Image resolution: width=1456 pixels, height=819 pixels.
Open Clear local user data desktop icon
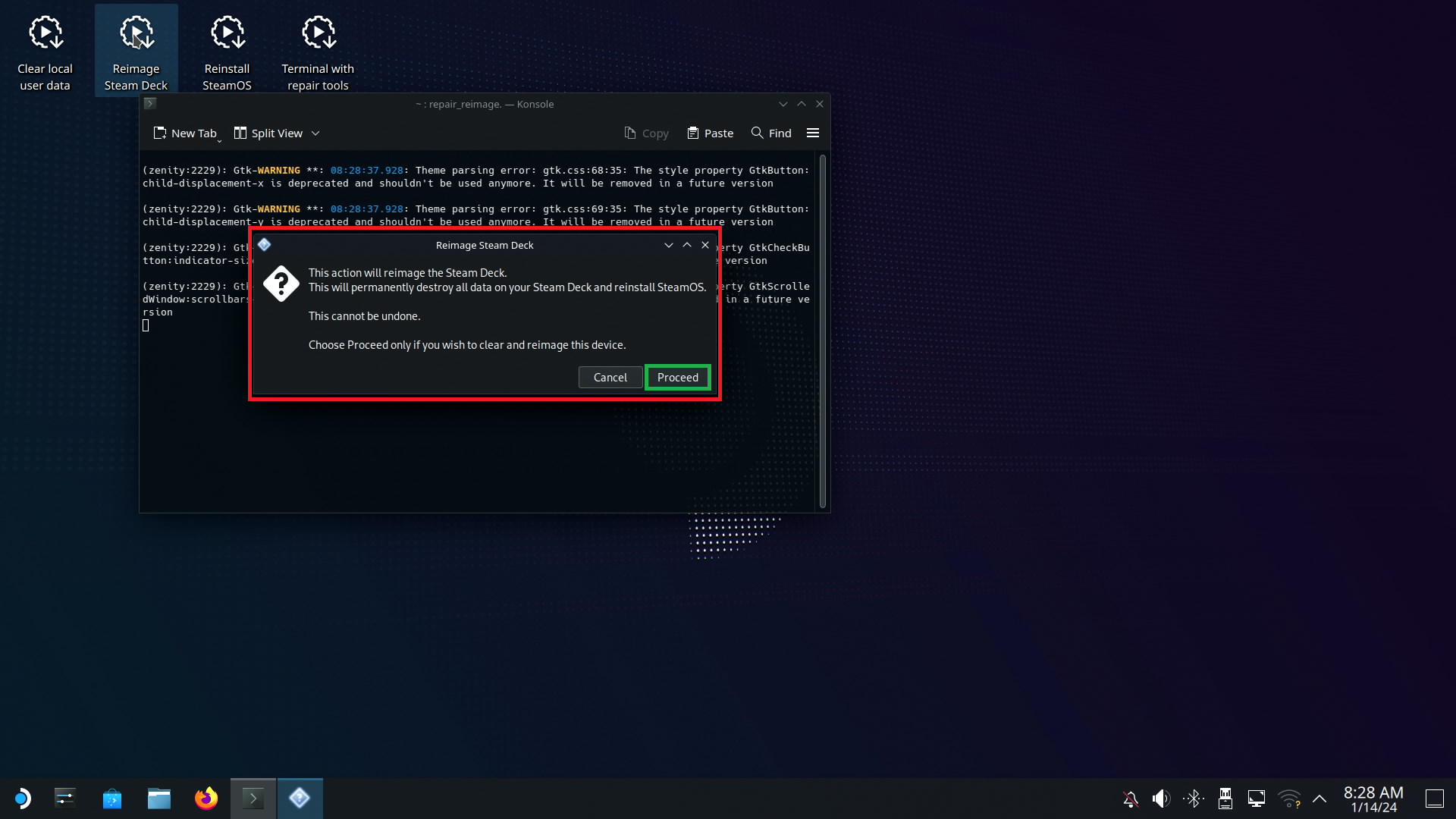pos(45,50)
